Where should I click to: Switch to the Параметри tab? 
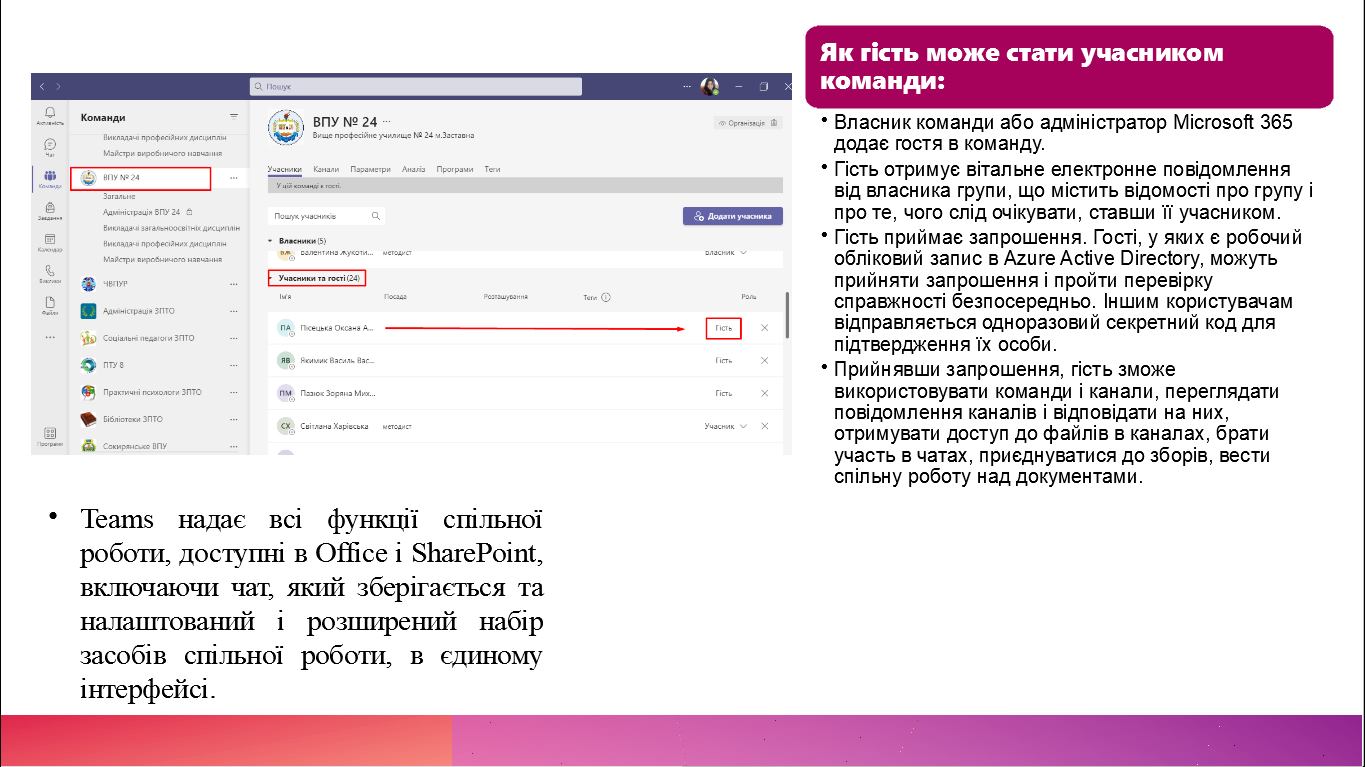[370, 169]
